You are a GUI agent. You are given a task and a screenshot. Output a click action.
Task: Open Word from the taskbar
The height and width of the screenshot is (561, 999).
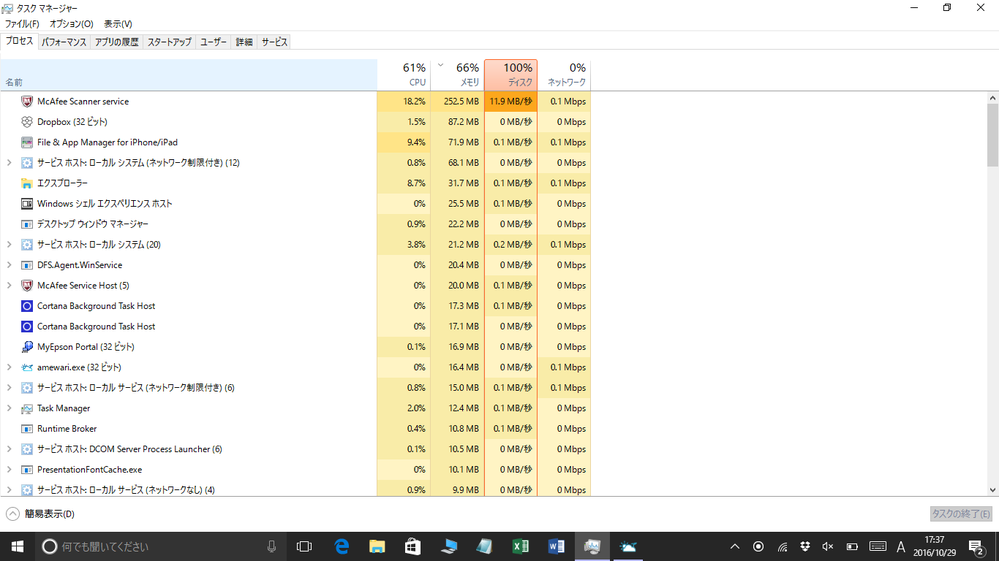click(x=556, y=546)
